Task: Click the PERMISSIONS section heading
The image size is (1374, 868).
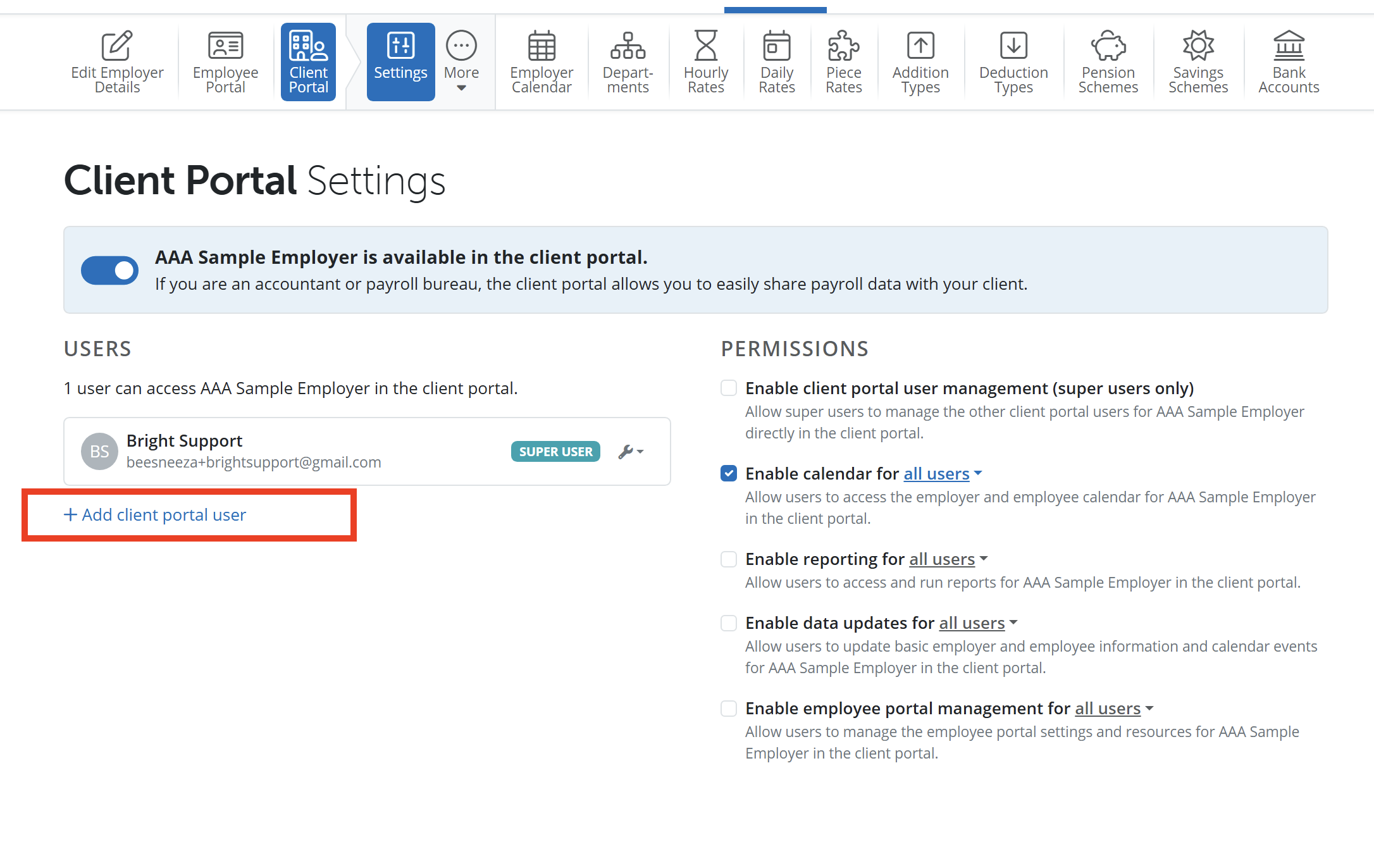Action: point(795,349)
